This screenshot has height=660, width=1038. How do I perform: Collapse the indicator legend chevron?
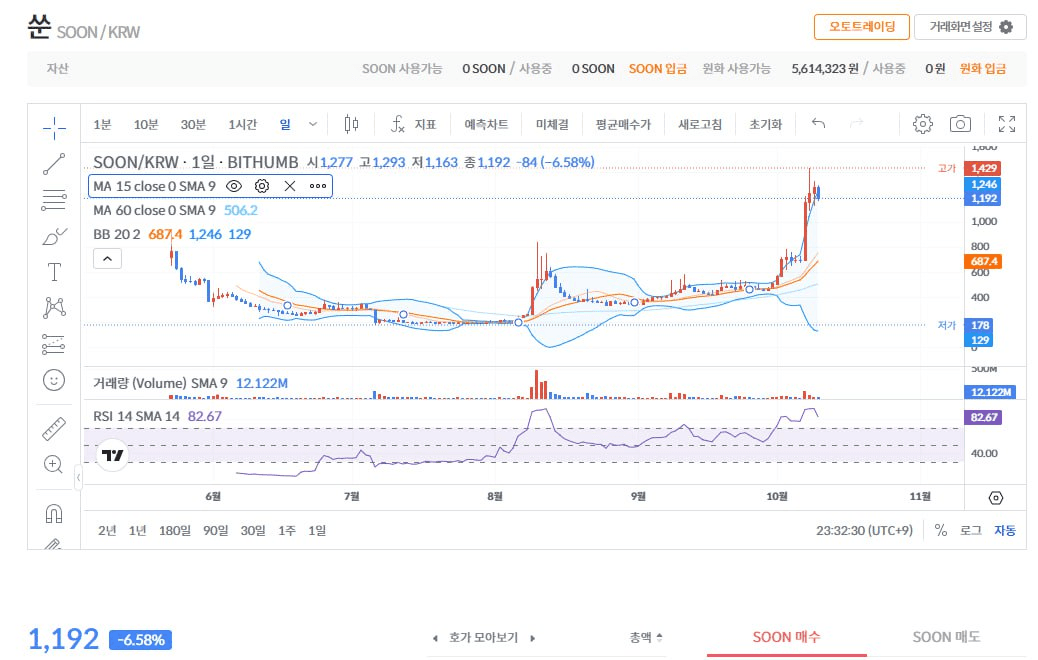pyautogui.click(x=107, y=258)
